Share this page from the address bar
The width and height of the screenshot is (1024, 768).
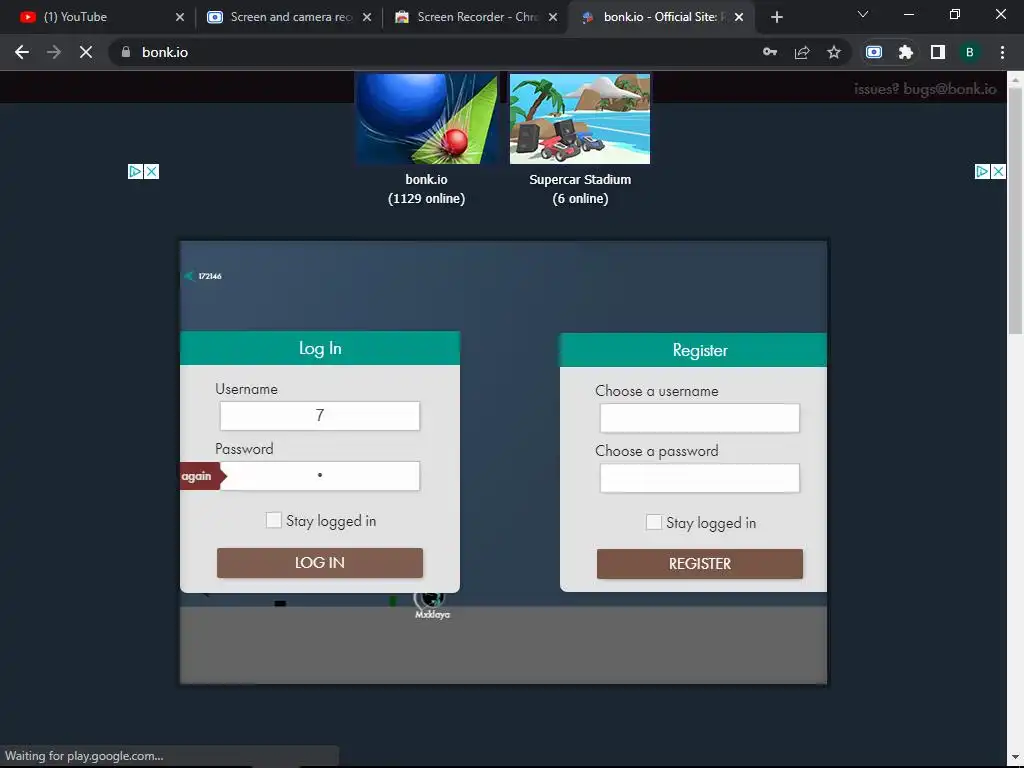pos(802,52)
